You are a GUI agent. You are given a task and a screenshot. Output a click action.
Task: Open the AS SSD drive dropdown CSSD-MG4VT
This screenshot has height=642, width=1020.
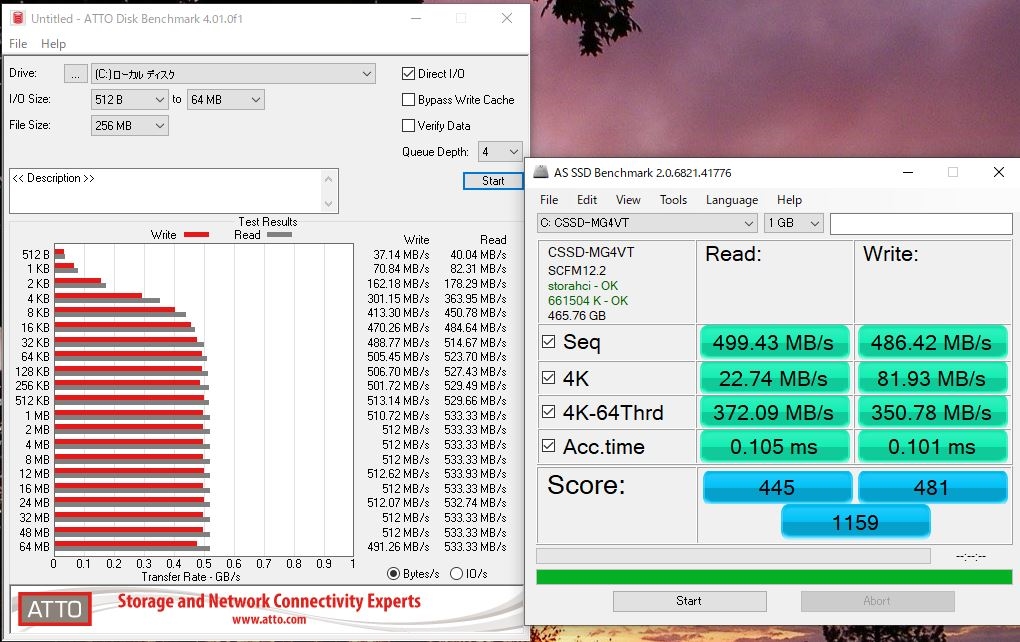[647, 223]
